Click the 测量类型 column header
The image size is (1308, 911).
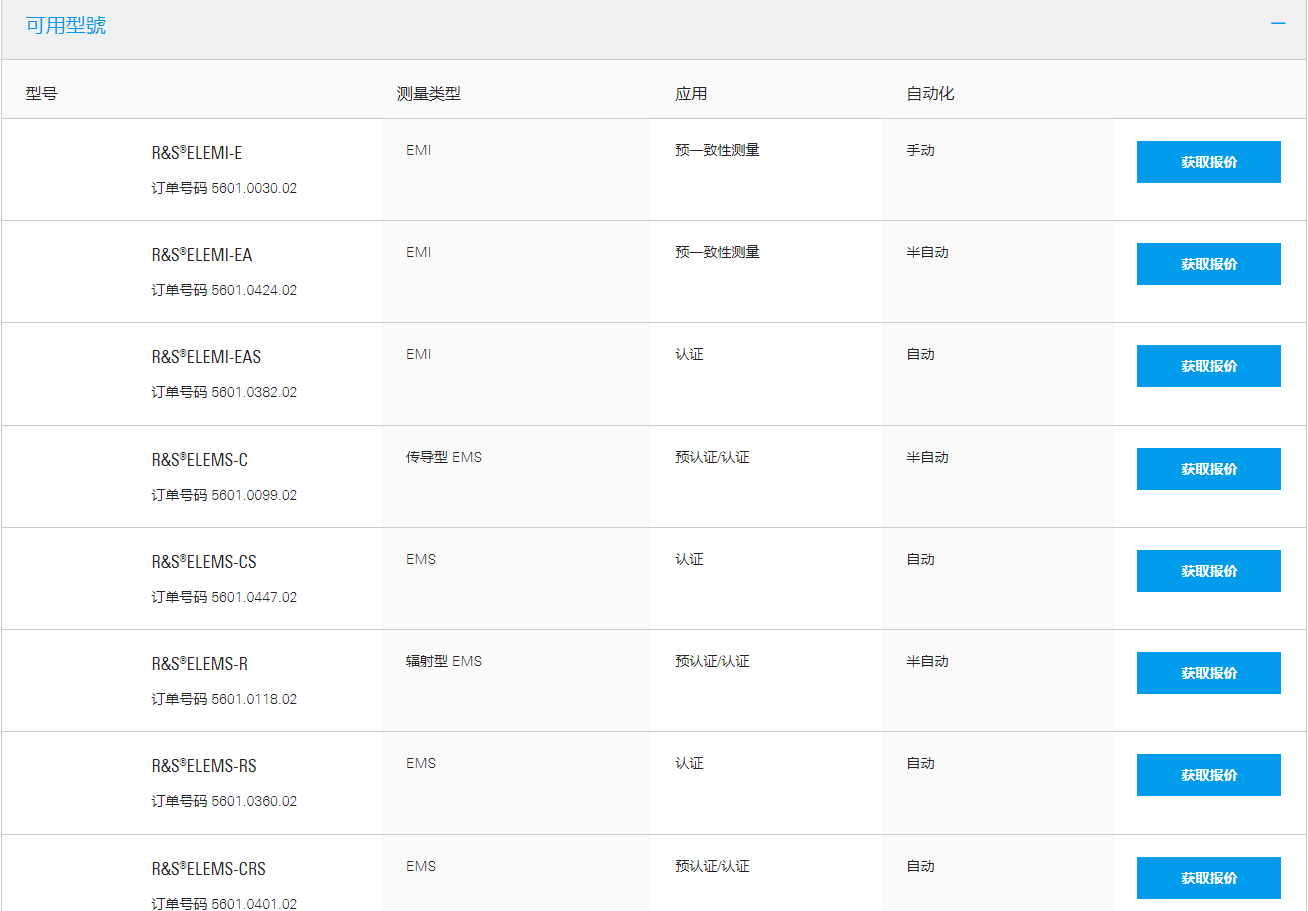(428, 93)
